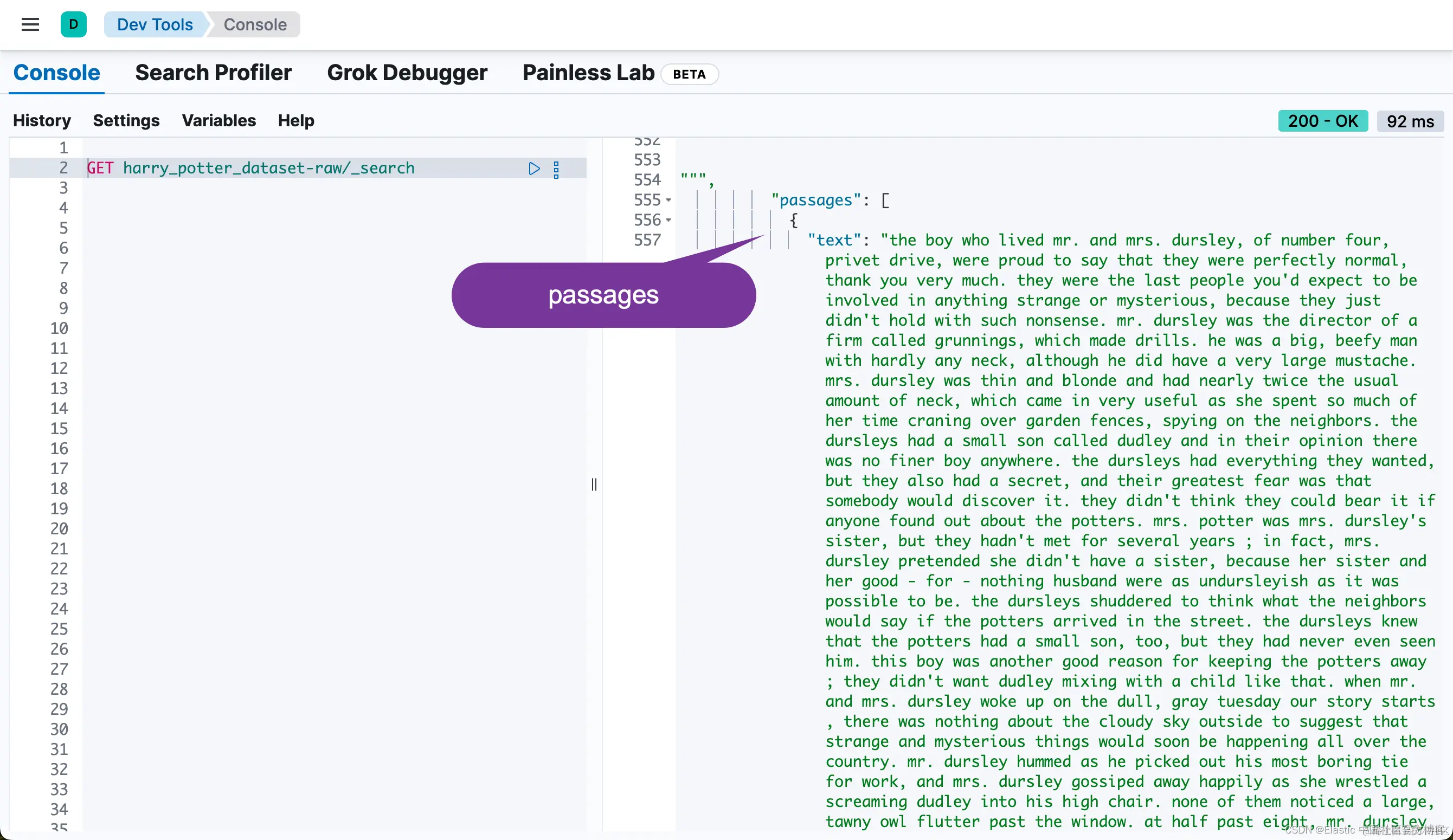
Task: Collapse the object fold arrow at line 556
Action: point(668,220)
